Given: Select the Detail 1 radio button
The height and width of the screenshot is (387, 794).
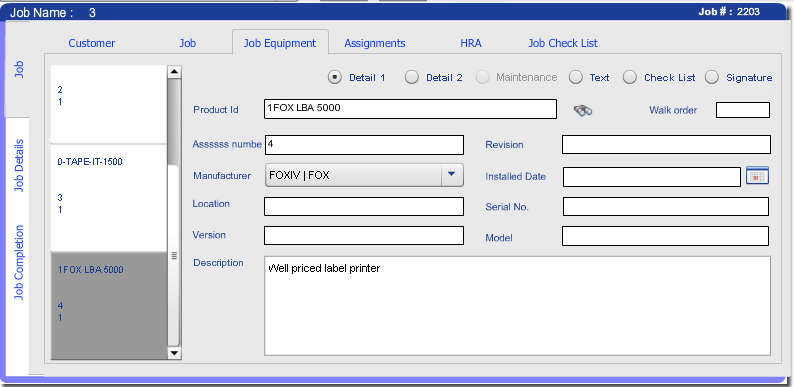Looking at the screenshot, I should pyautogui.click(x=334, y=78).
